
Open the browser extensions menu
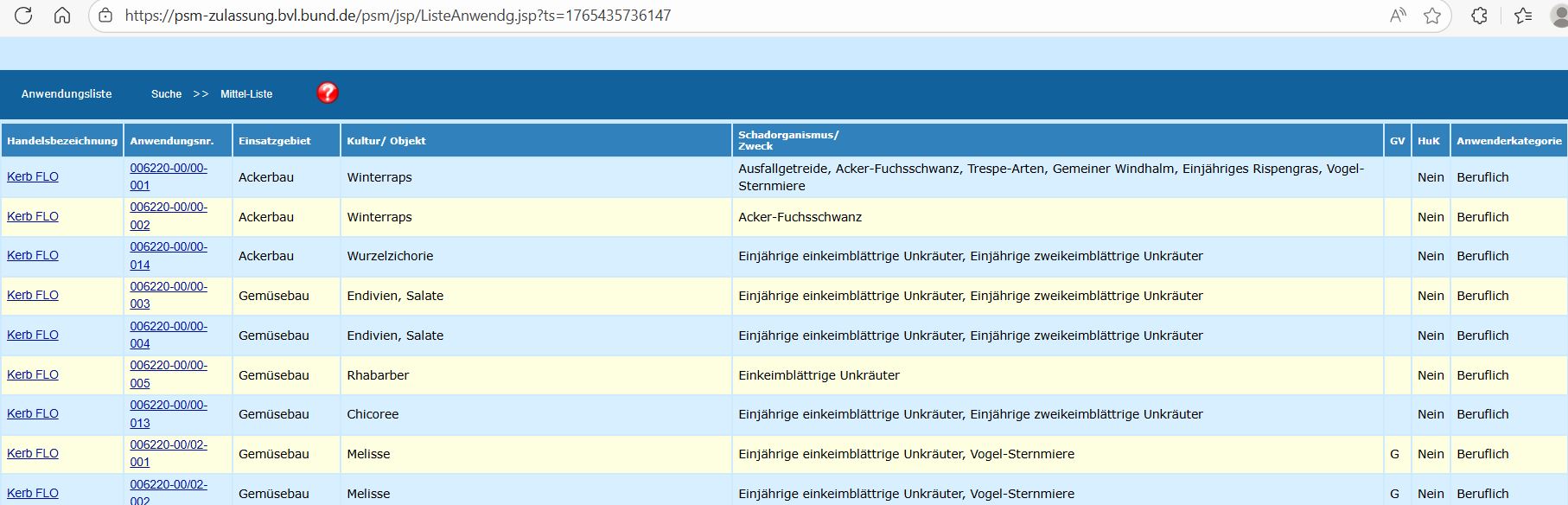point(1479,16)
